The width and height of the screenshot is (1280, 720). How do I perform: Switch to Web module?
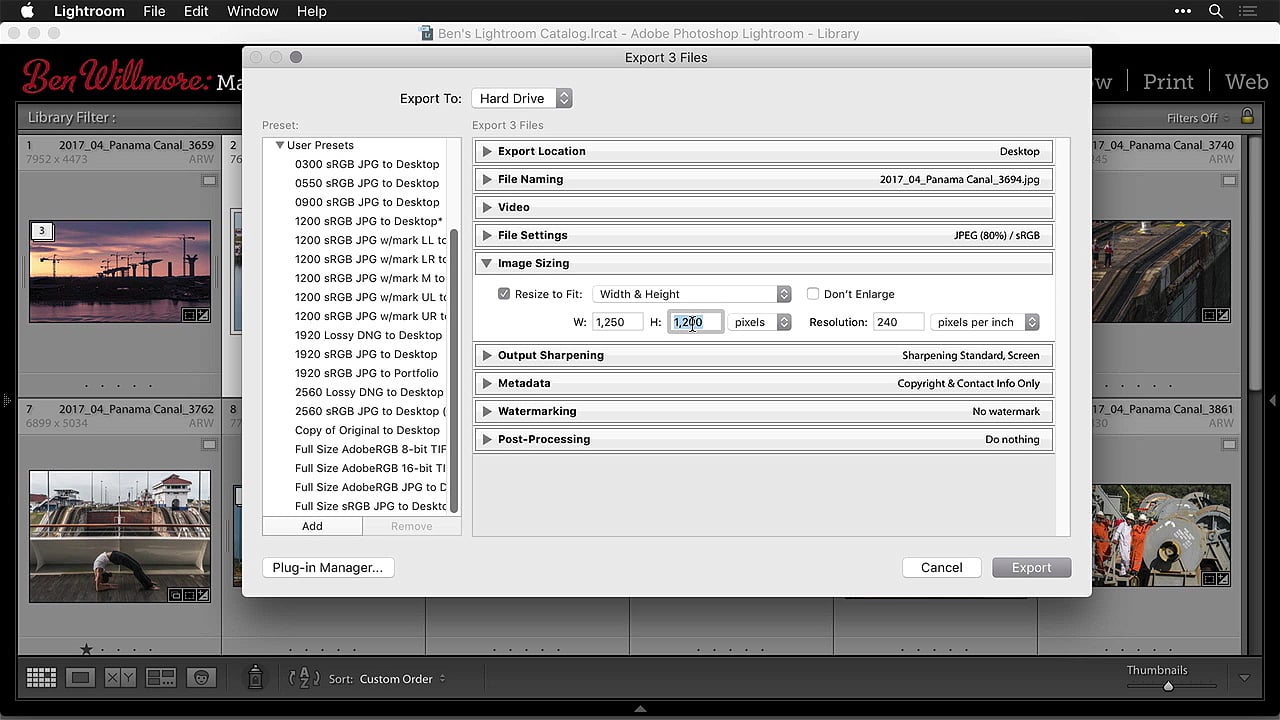[1246, 82]
